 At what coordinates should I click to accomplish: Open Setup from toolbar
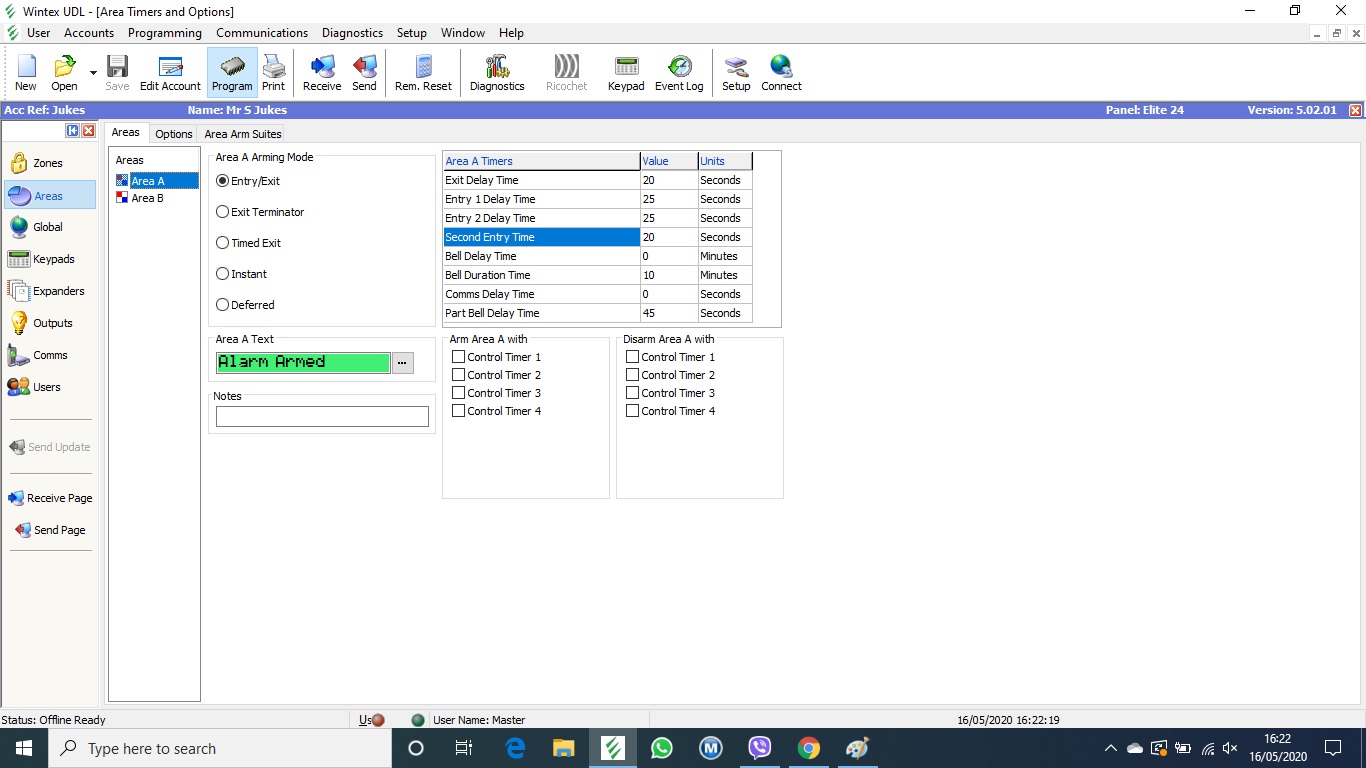tap(736, 73)
